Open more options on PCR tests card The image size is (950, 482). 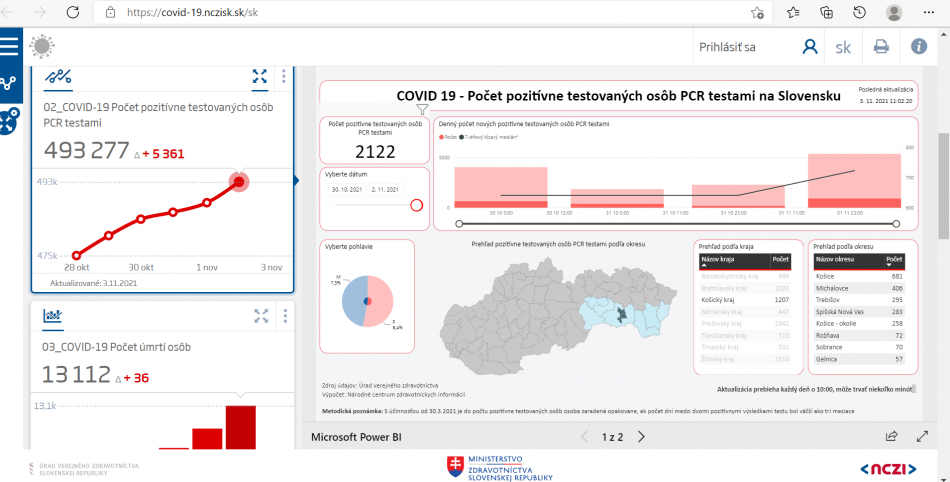[x=284, y=77]
